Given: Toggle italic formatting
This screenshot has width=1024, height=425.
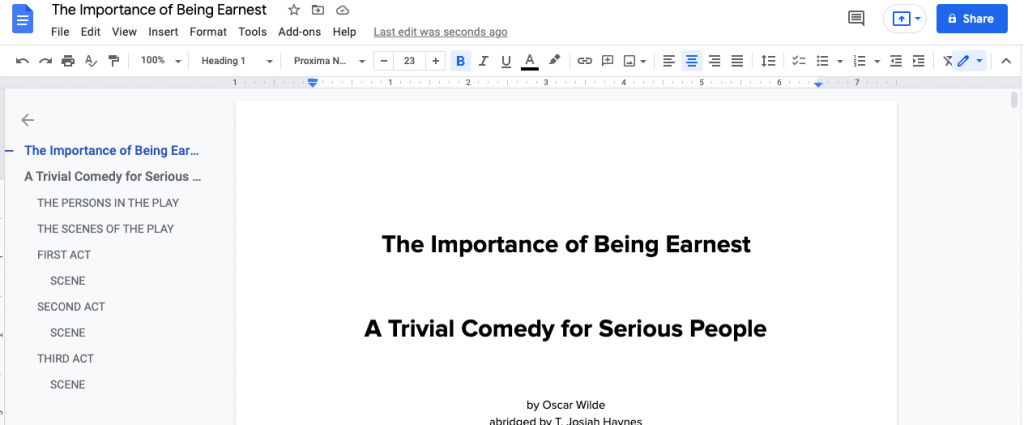Looking at the screenshot, I should 483,61.
